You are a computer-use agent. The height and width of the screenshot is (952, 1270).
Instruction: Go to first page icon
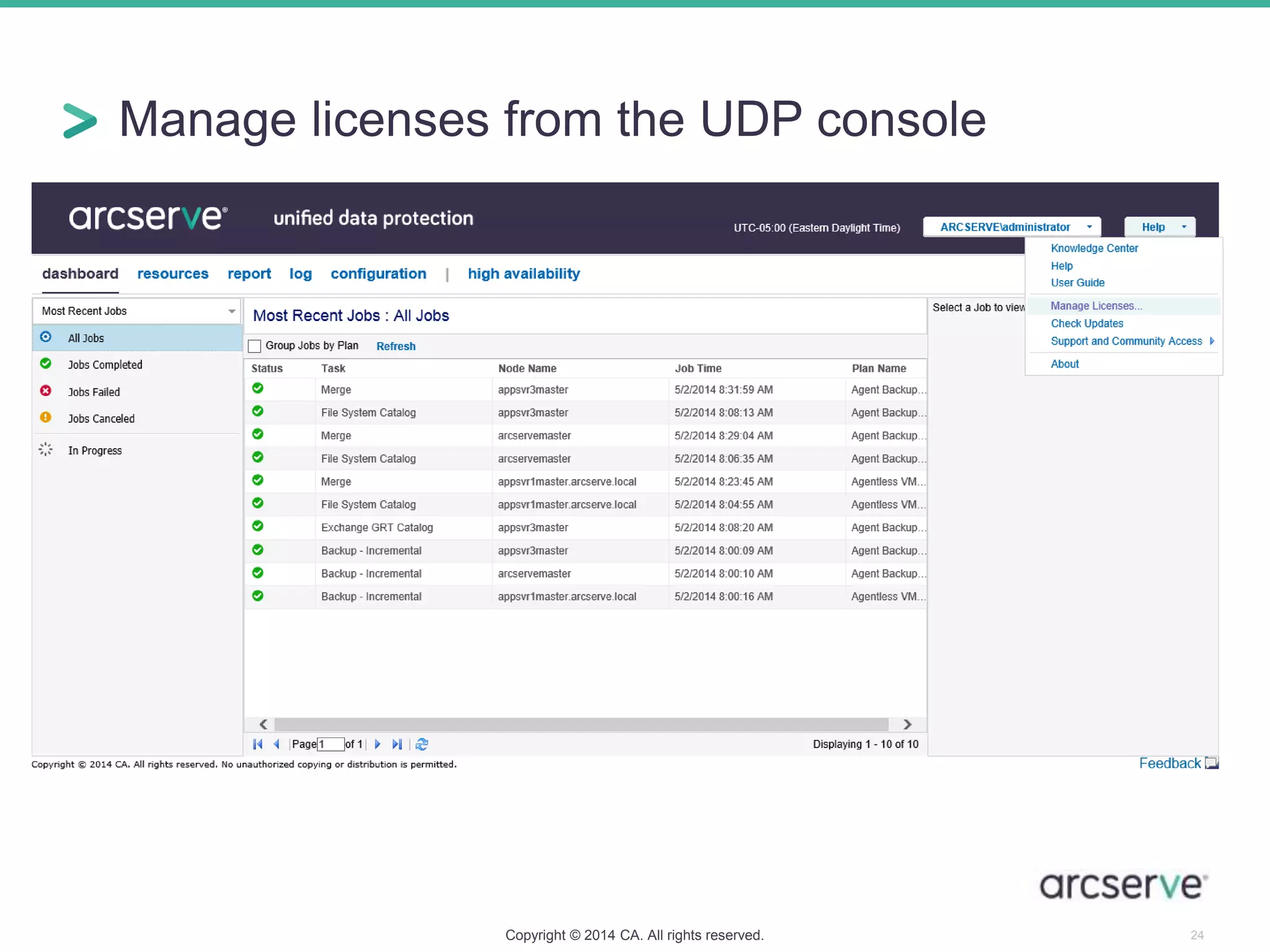(x=258, y=744)
